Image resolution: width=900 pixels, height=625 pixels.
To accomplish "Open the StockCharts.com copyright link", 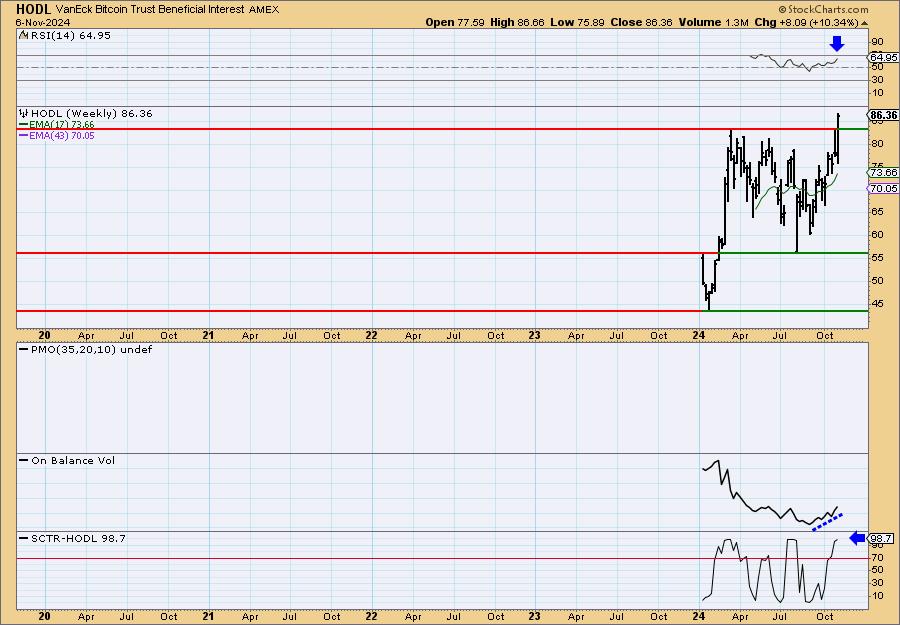I will point(823,9).
